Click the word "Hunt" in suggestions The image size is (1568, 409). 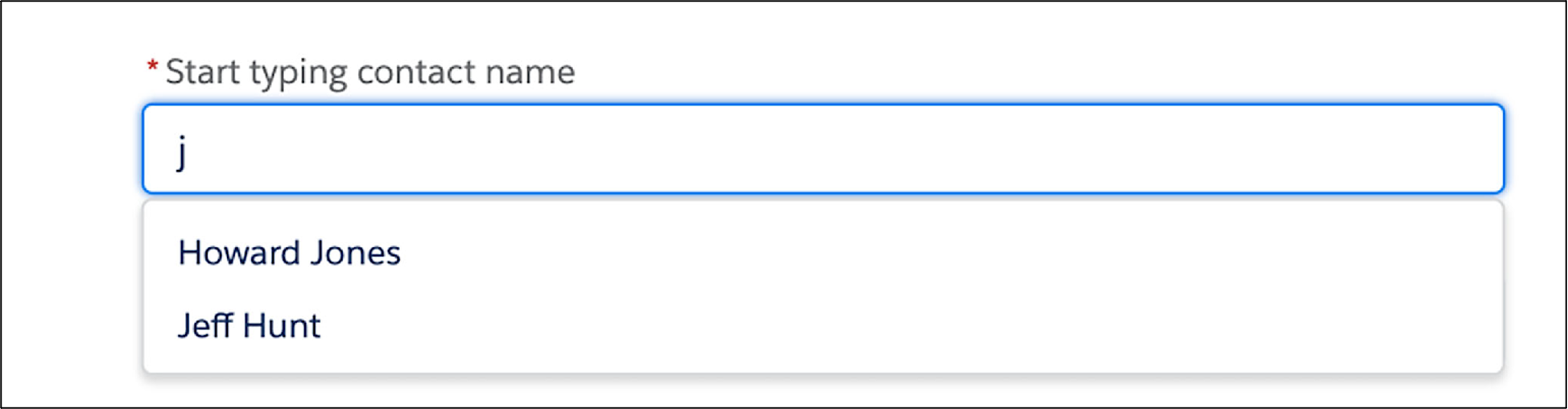tap(282, 326)
